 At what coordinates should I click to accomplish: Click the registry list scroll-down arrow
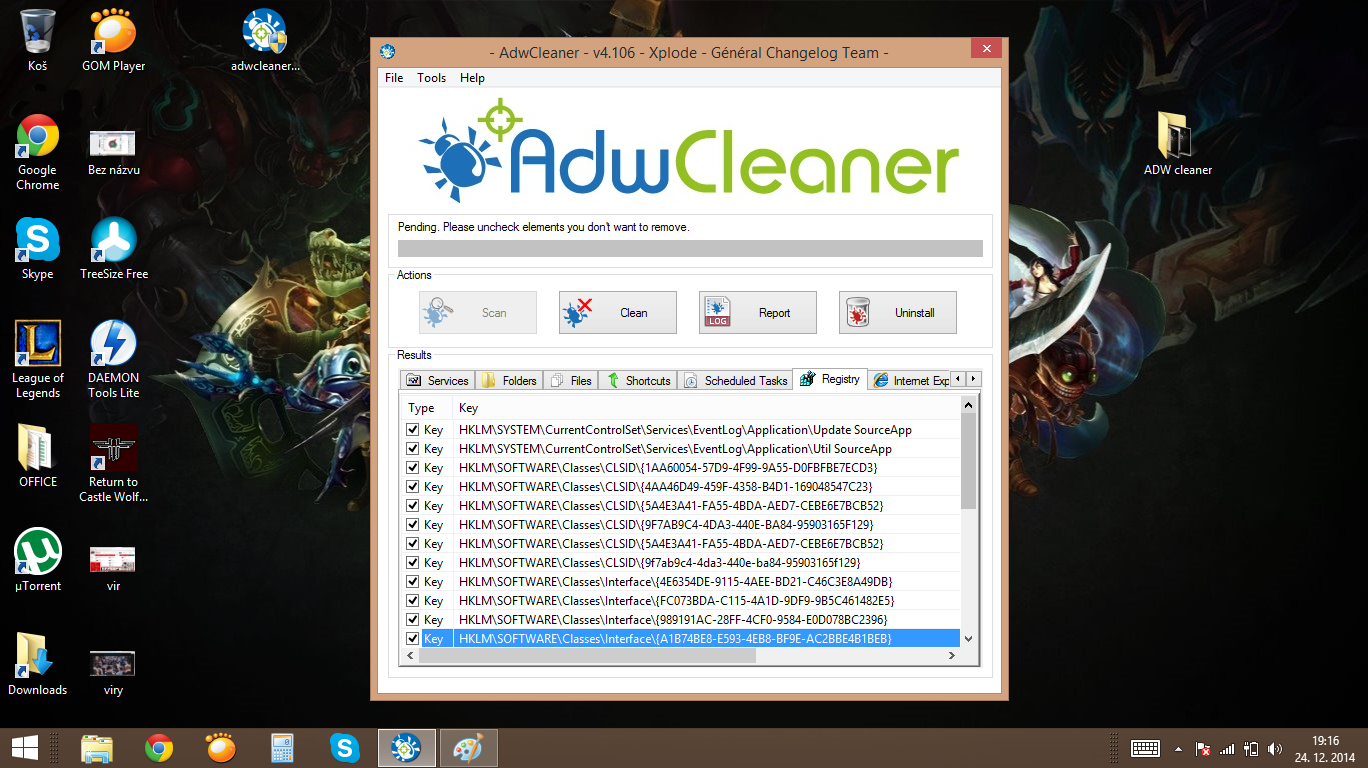click(968, 640)
